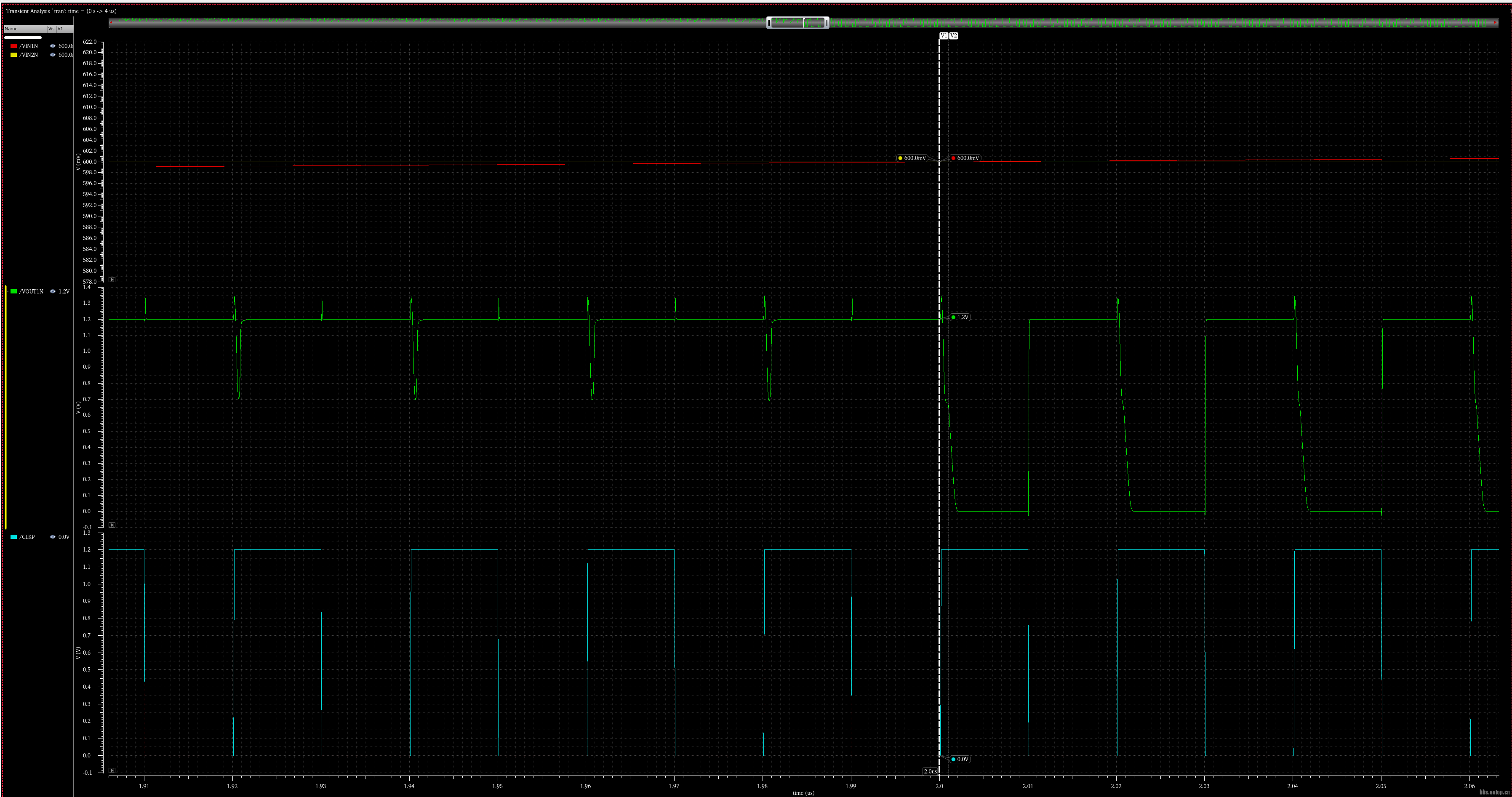Click the green 1.2V marker label

960,317
